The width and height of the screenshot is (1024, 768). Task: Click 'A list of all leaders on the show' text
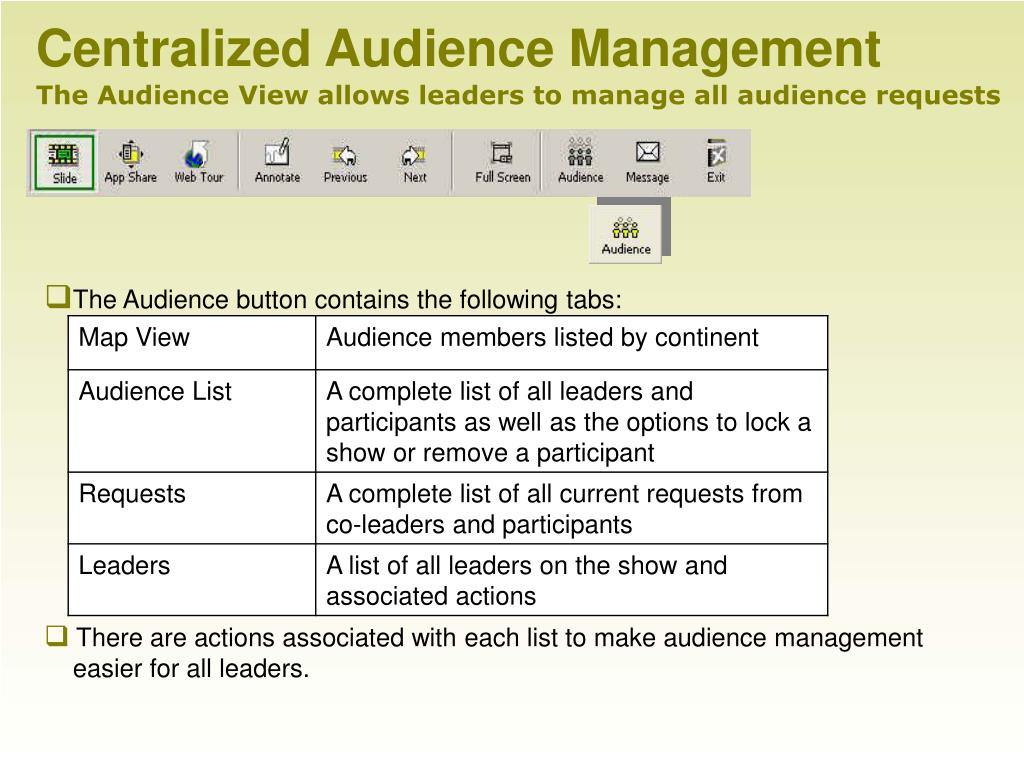[526, 581]
